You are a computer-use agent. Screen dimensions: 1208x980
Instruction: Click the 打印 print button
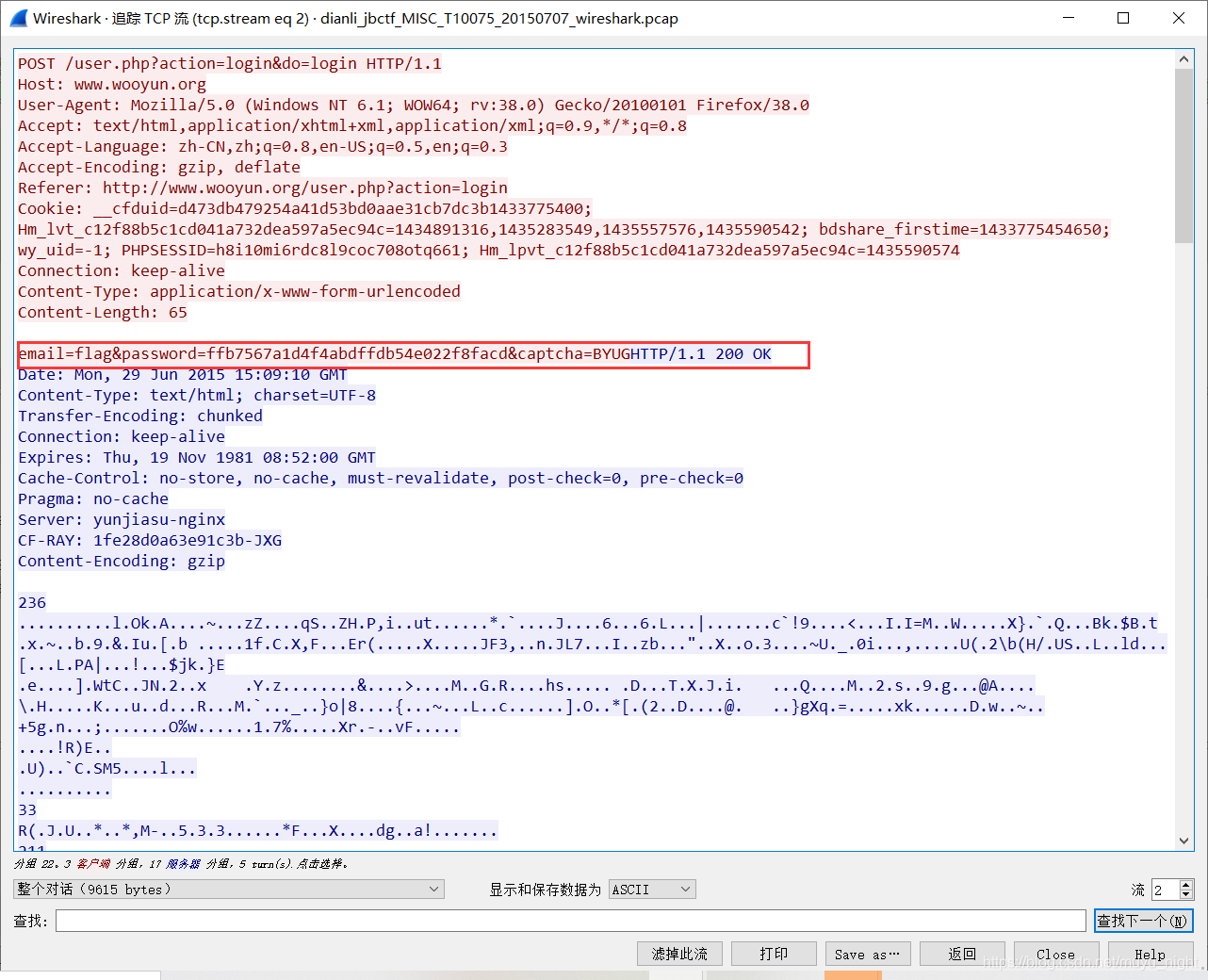(774, 954)
